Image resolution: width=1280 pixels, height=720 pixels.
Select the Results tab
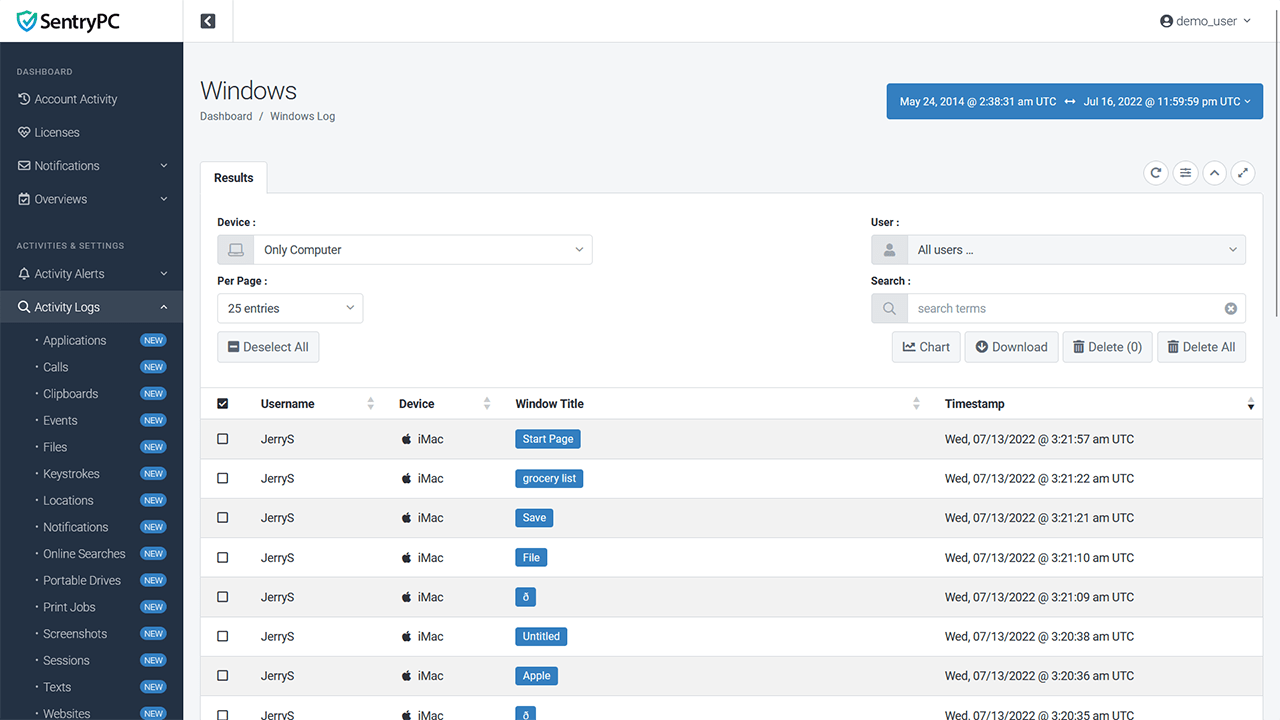point(234,178)
